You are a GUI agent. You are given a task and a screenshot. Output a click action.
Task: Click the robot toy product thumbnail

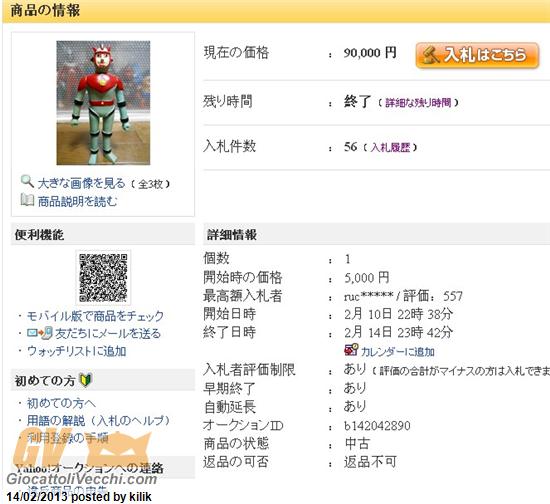click(103, 103)
